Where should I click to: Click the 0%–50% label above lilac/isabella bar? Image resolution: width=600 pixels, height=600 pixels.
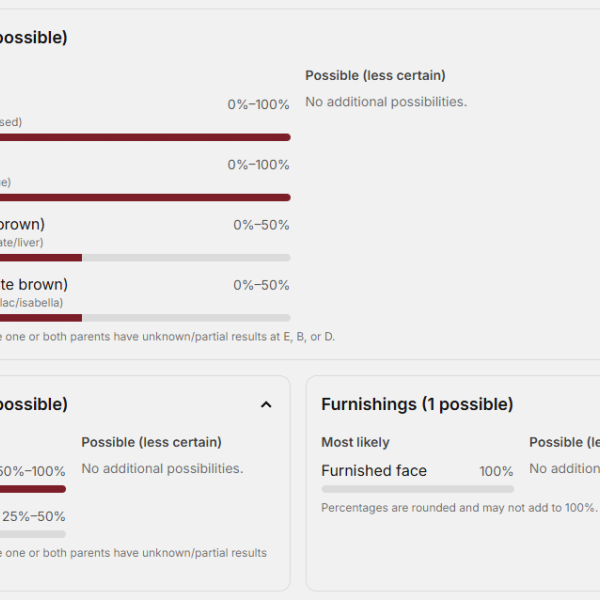[x=261, y=285]
